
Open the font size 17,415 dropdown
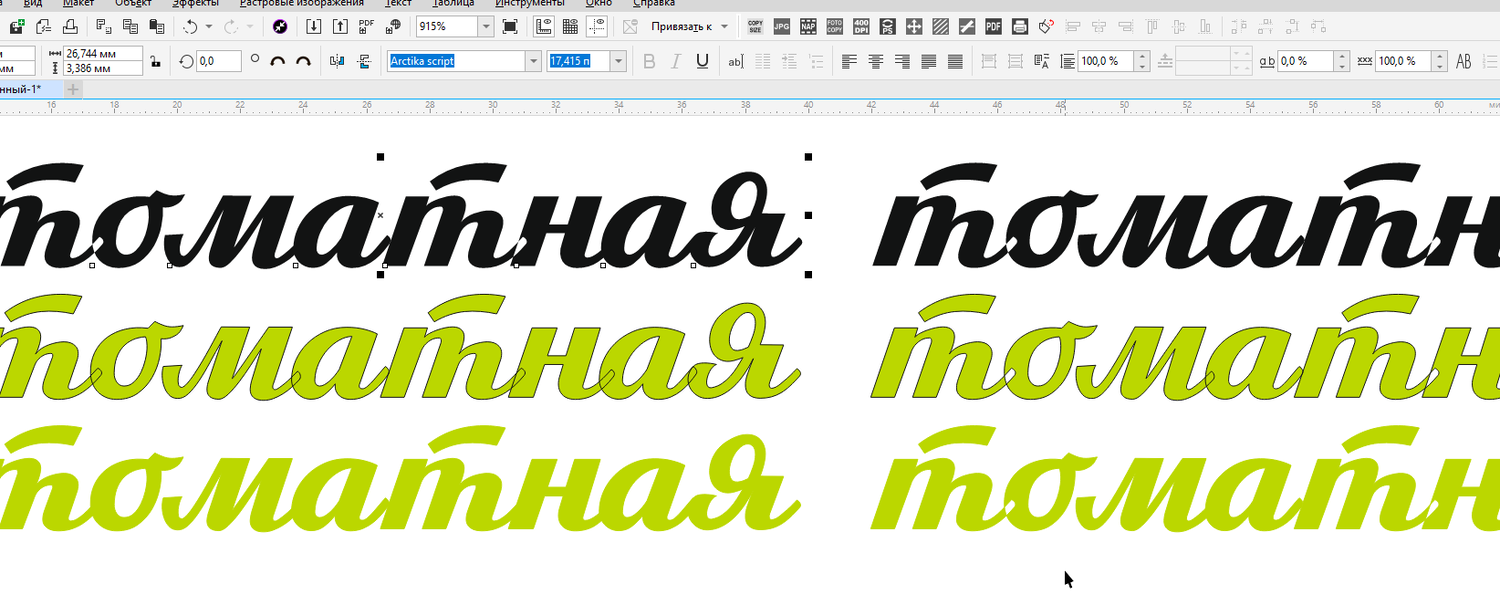619,61
